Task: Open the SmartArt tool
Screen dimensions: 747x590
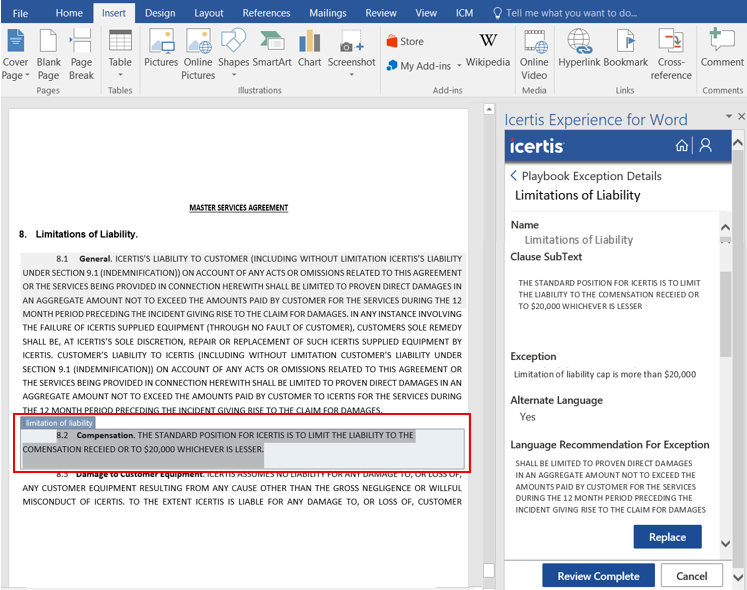Action: tap(271, 49)
